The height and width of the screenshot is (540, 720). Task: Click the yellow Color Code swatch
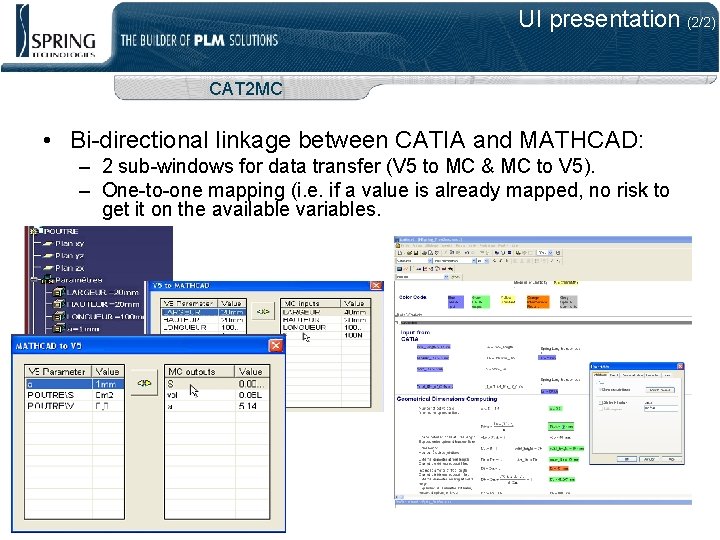508,300
